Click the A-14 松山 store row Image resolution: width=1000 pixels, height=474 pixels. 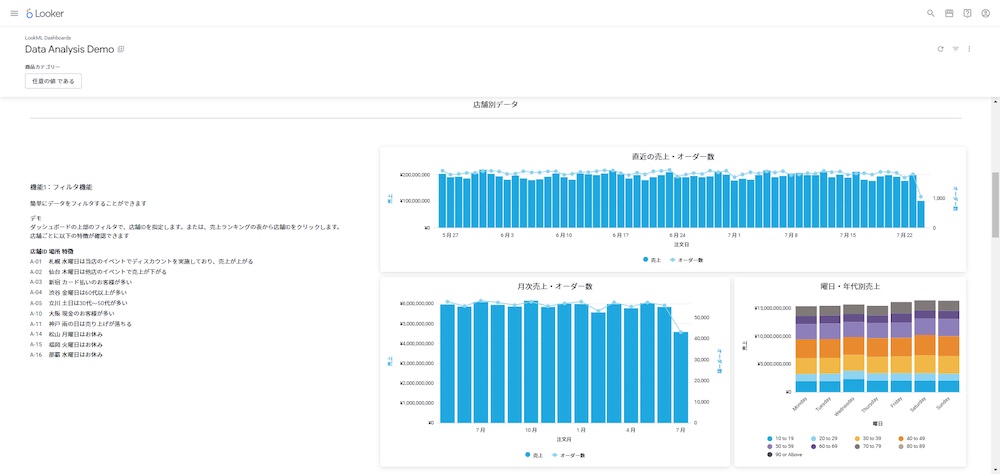pyautogui.click(x=66, y=334)
